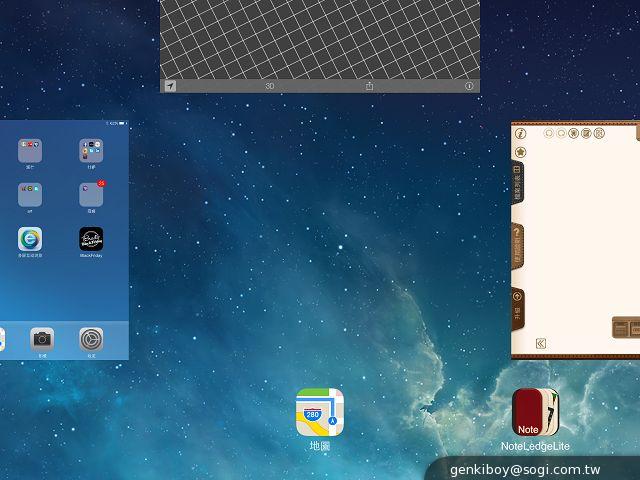The height and width of the screenshot is (480, 640).
Task: Open the folder with red notification badge
Action: [x=91, y=194]
